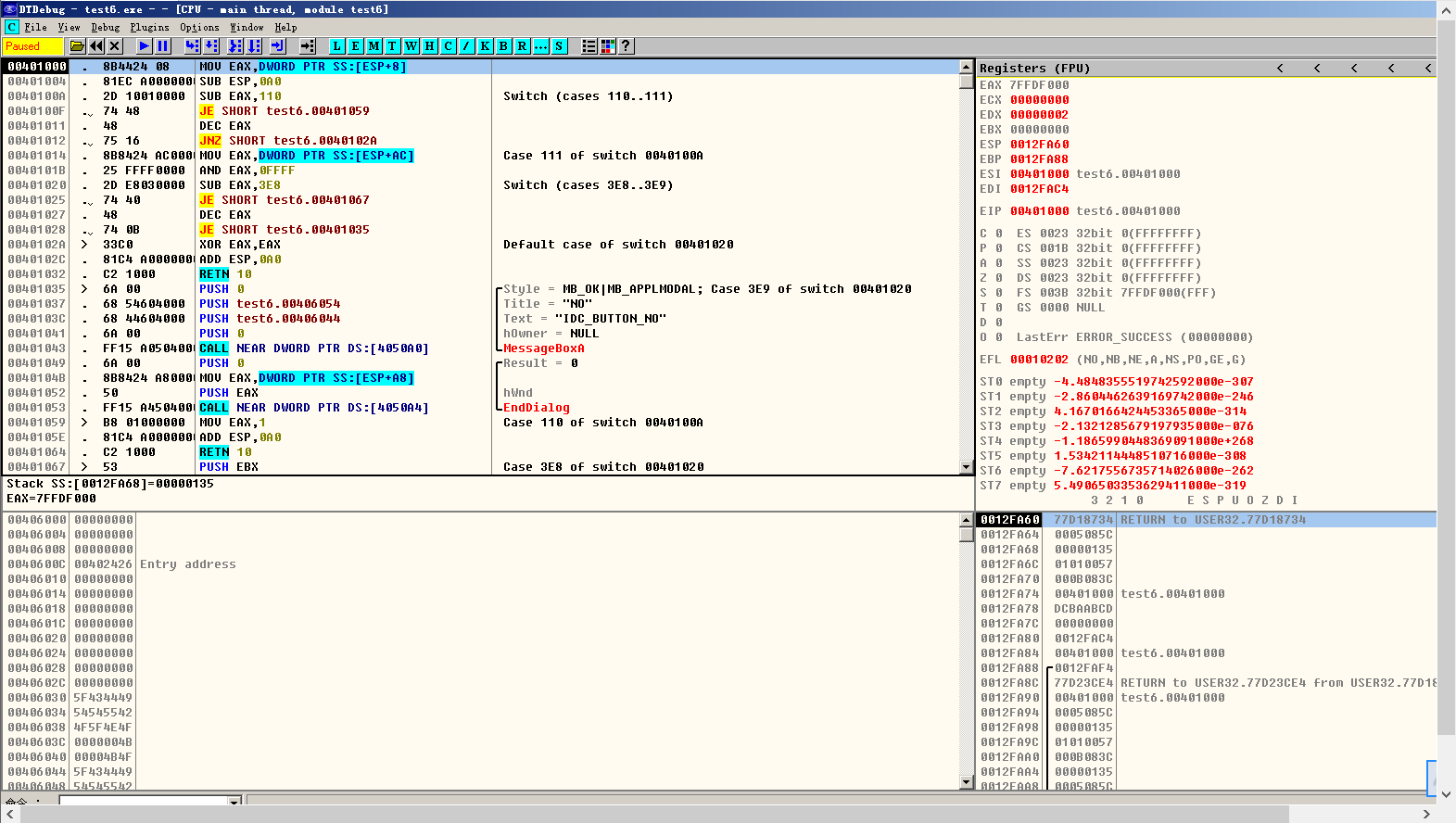Select the MessageBoxA comment line
The width and height of the screenshot is (1456, 823).
pos(544,348)
